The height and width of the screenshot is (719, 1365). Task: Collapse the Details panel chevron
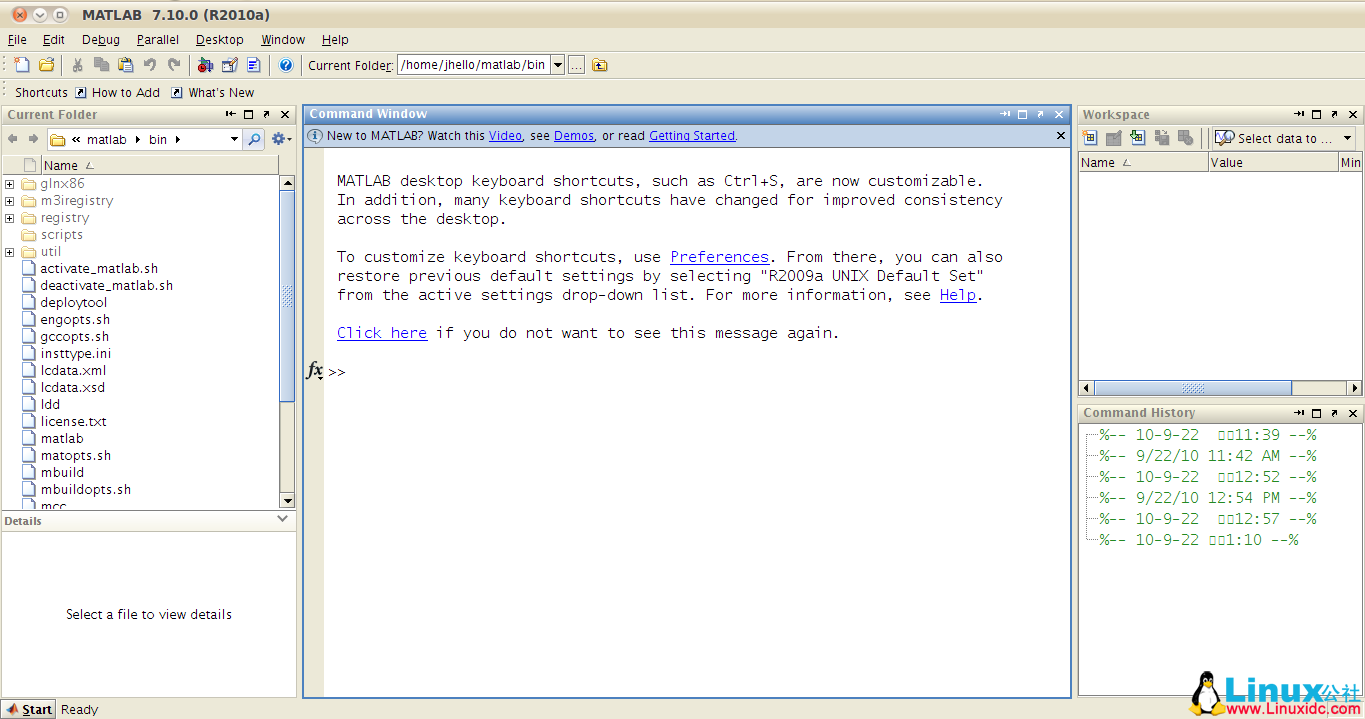[283, 520]
